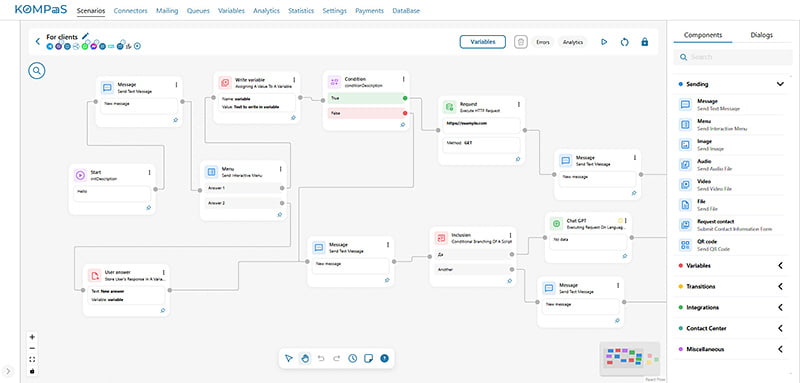Click the WhatsApp channel icon
Viewport: 800px width, 383px height.
coord(85,46)
